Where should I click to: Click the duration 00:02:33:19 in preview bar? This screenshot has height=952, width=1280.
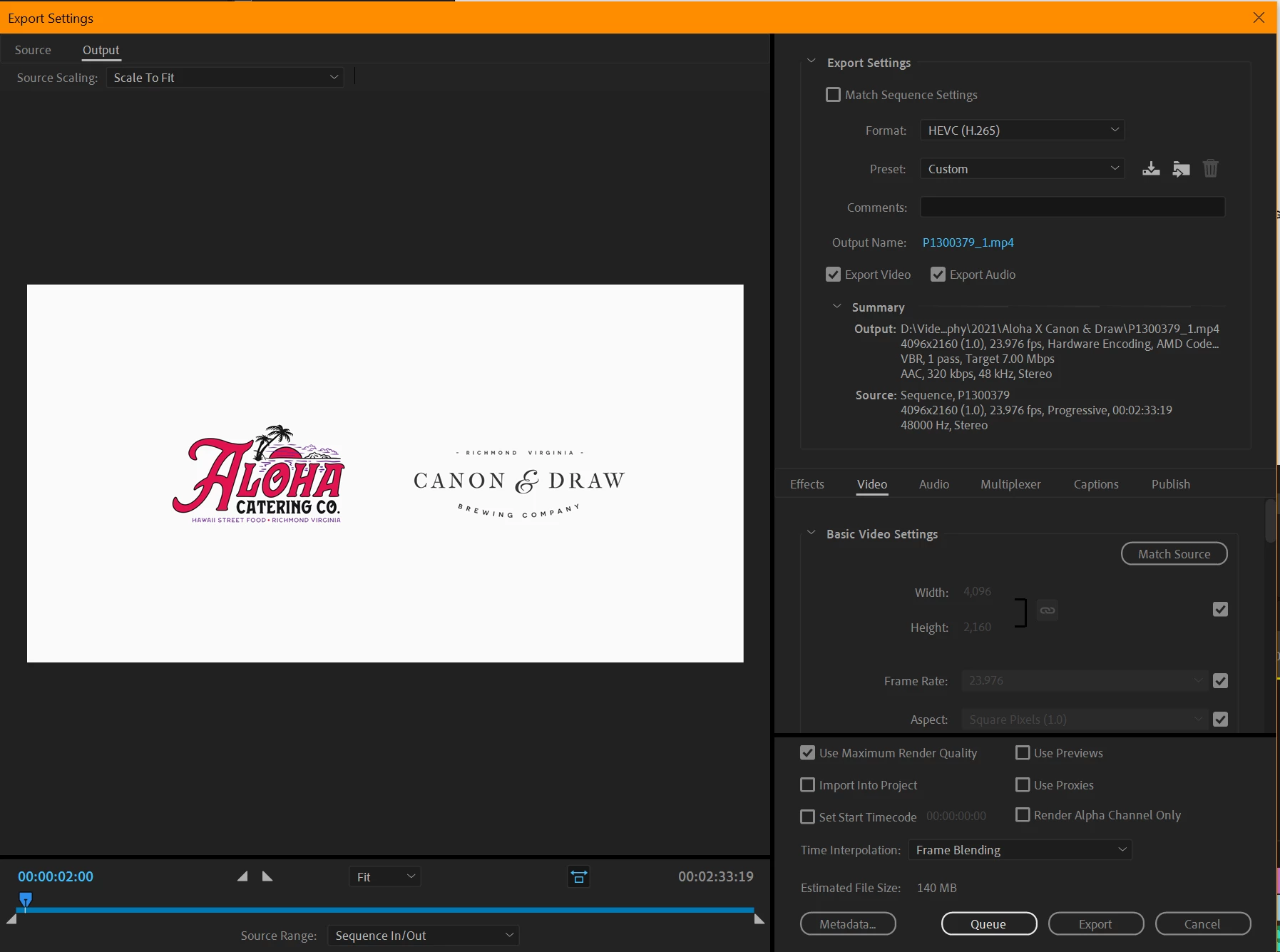coord(715,876)
